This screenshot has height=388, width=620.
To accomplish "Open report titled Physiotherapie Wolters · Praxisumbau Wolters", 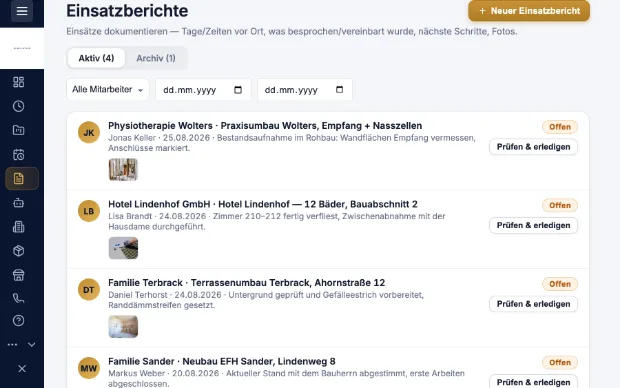I will pos(265,125).
